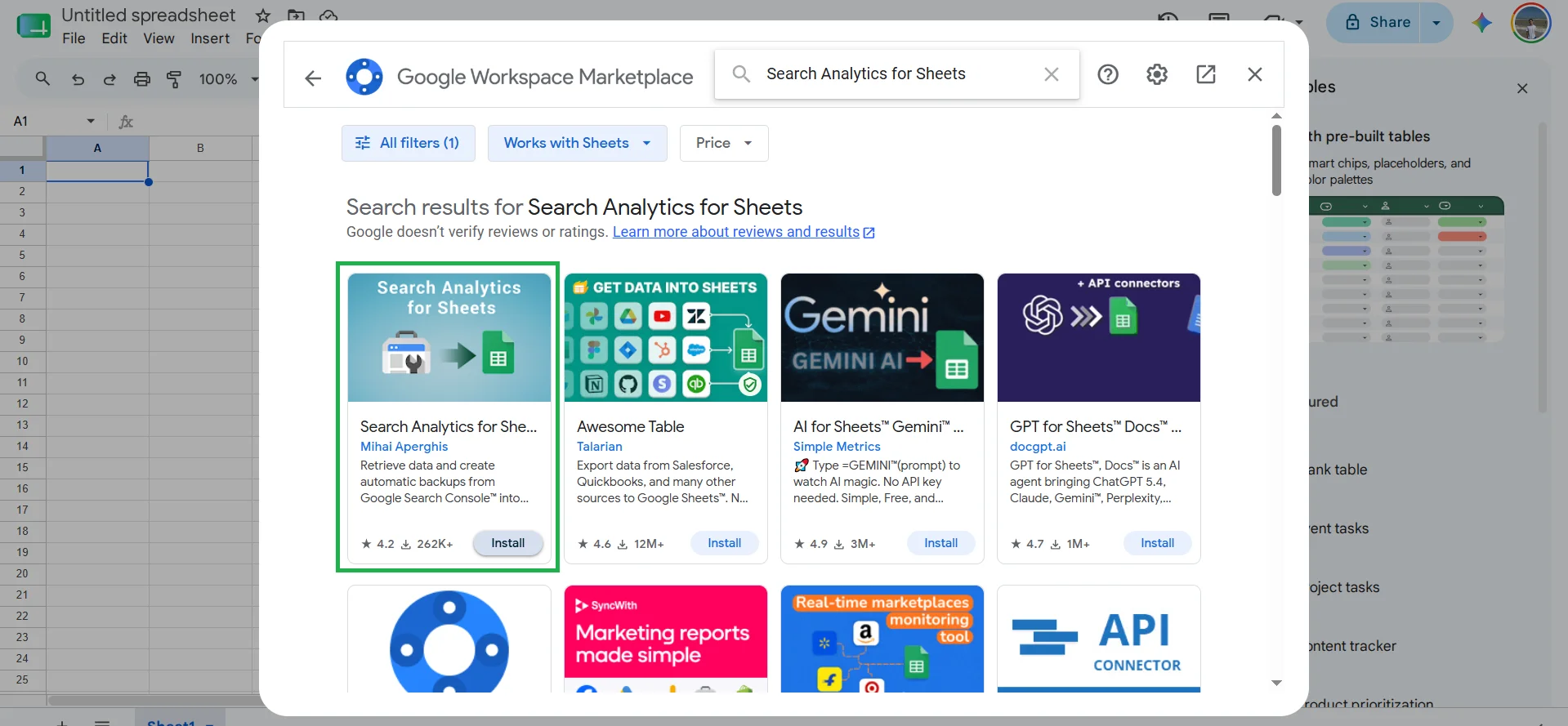Open GPT for Sheets card image

pyautogui.click(x=1099, y=337)
